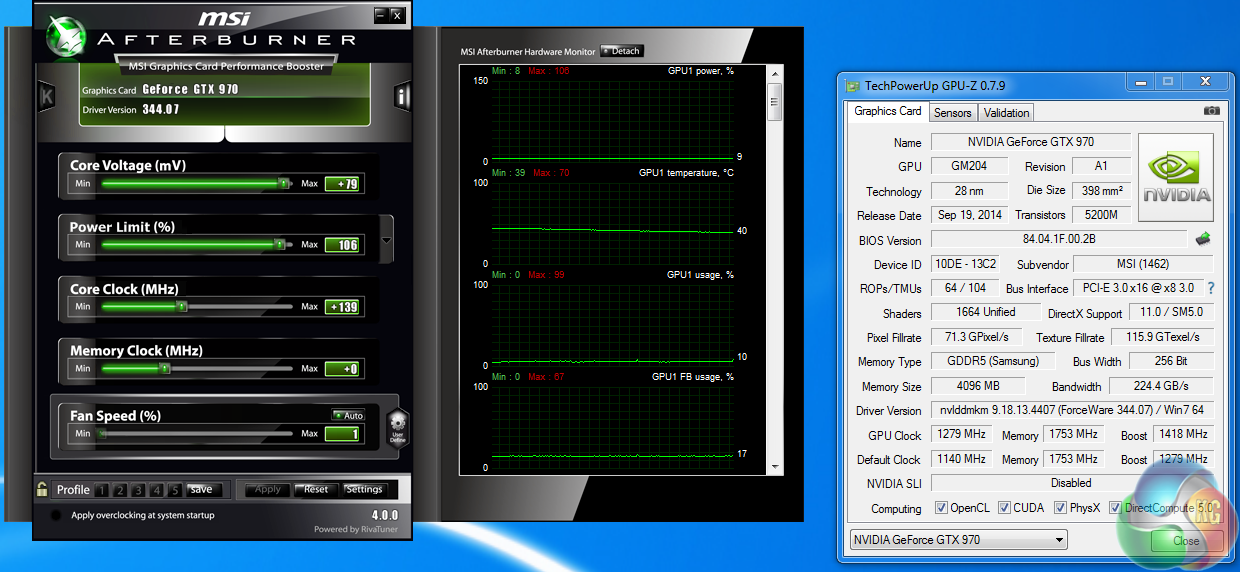Click the BIOS save chip icon
This screenshot has width=1241, height=572.
1204,239
